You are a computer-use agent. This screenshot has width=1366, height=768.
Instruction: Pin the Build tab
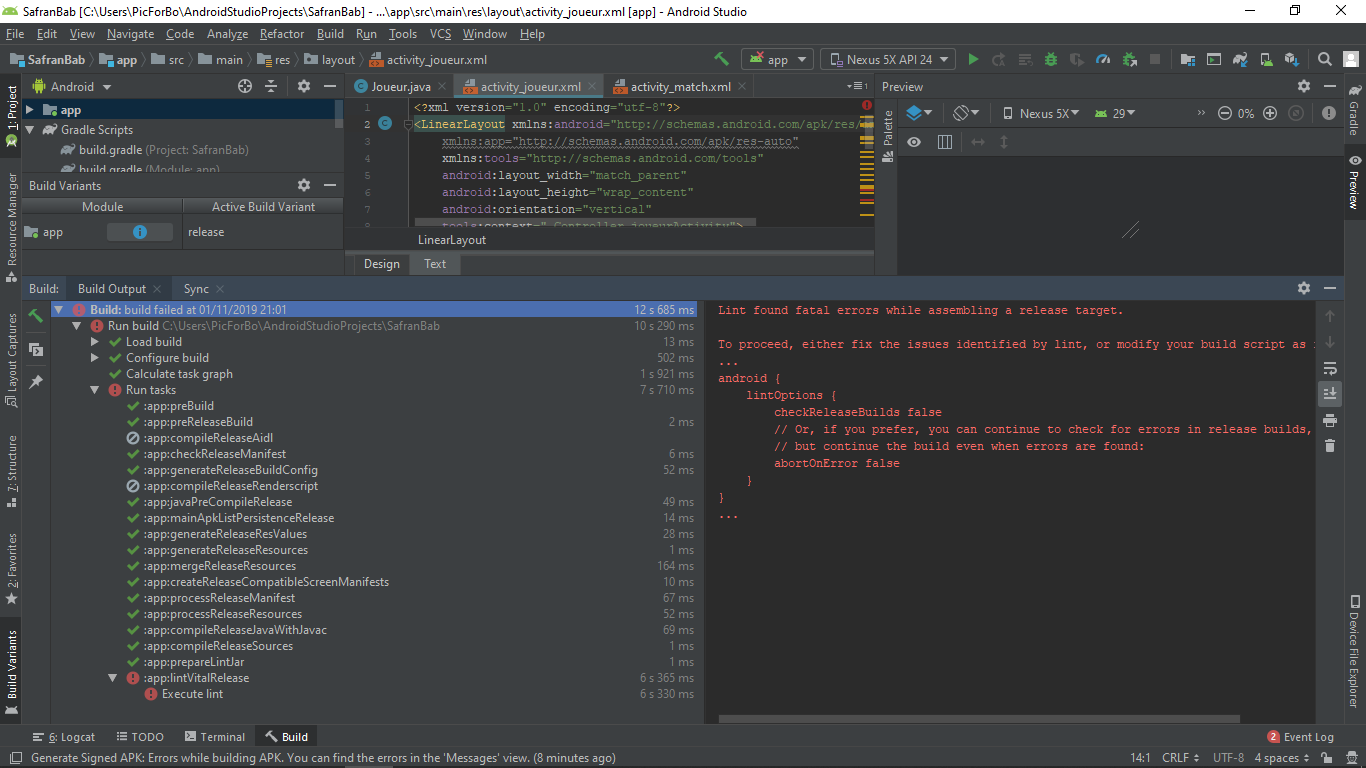(36, 382)
